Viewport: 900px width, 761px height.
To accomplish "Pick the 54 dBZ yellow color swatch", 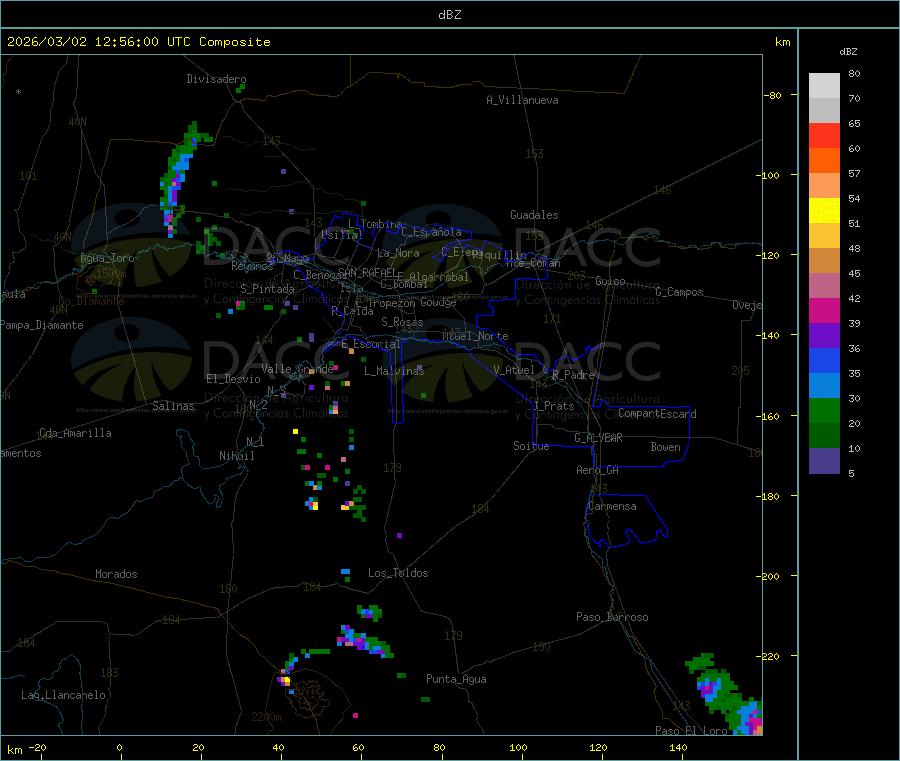I will tap(824, 211).
